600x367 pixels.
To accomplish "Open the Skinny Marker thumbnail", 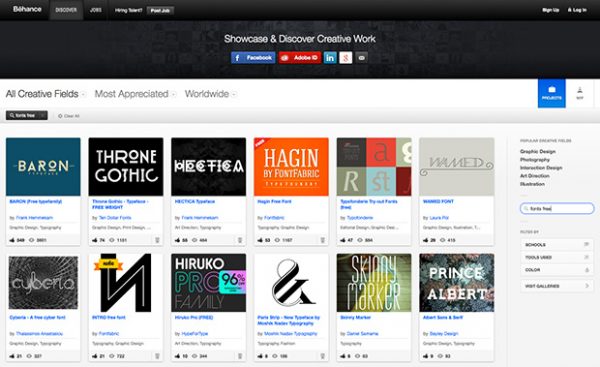I will coord(374,283).
